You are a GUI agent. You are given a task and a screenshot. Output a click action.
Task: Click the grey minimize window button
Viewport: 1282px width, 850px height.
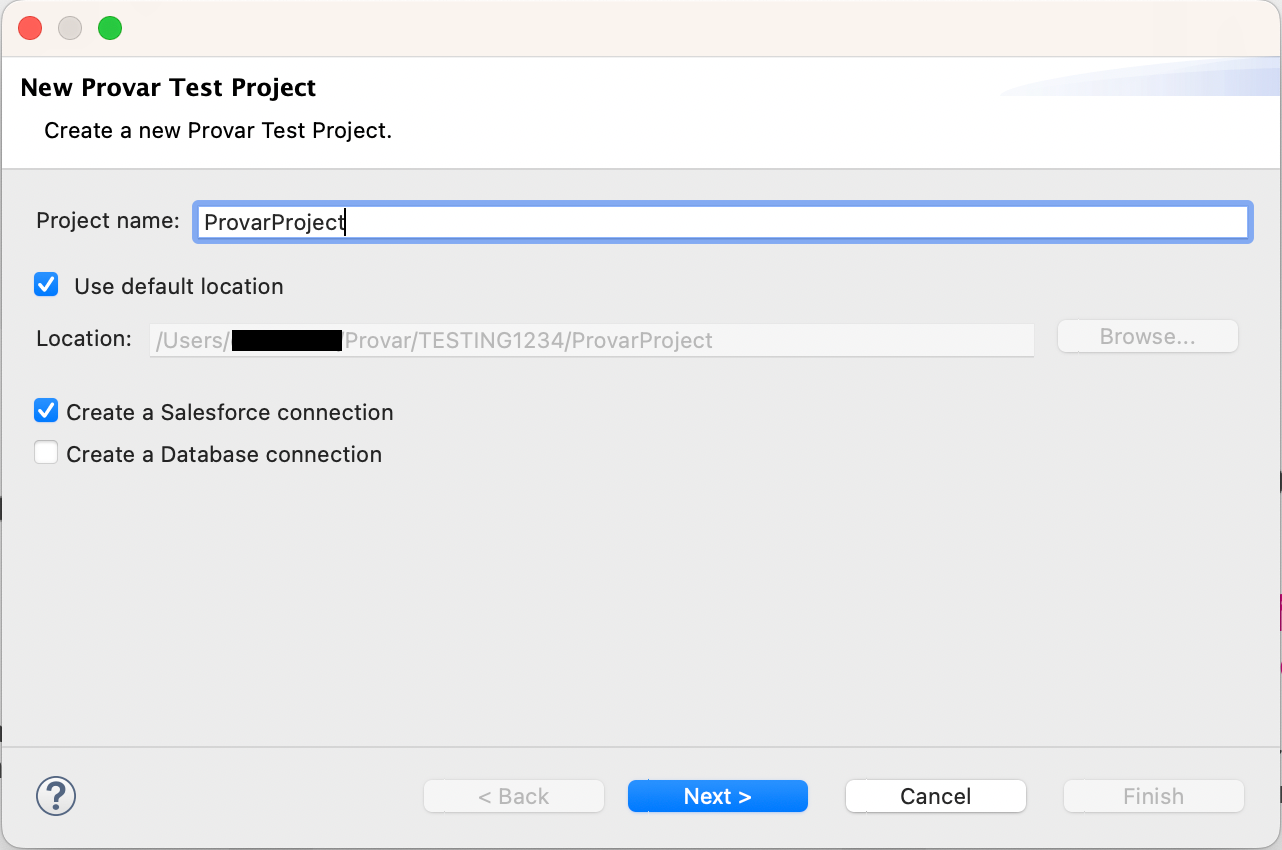(70, 28)
